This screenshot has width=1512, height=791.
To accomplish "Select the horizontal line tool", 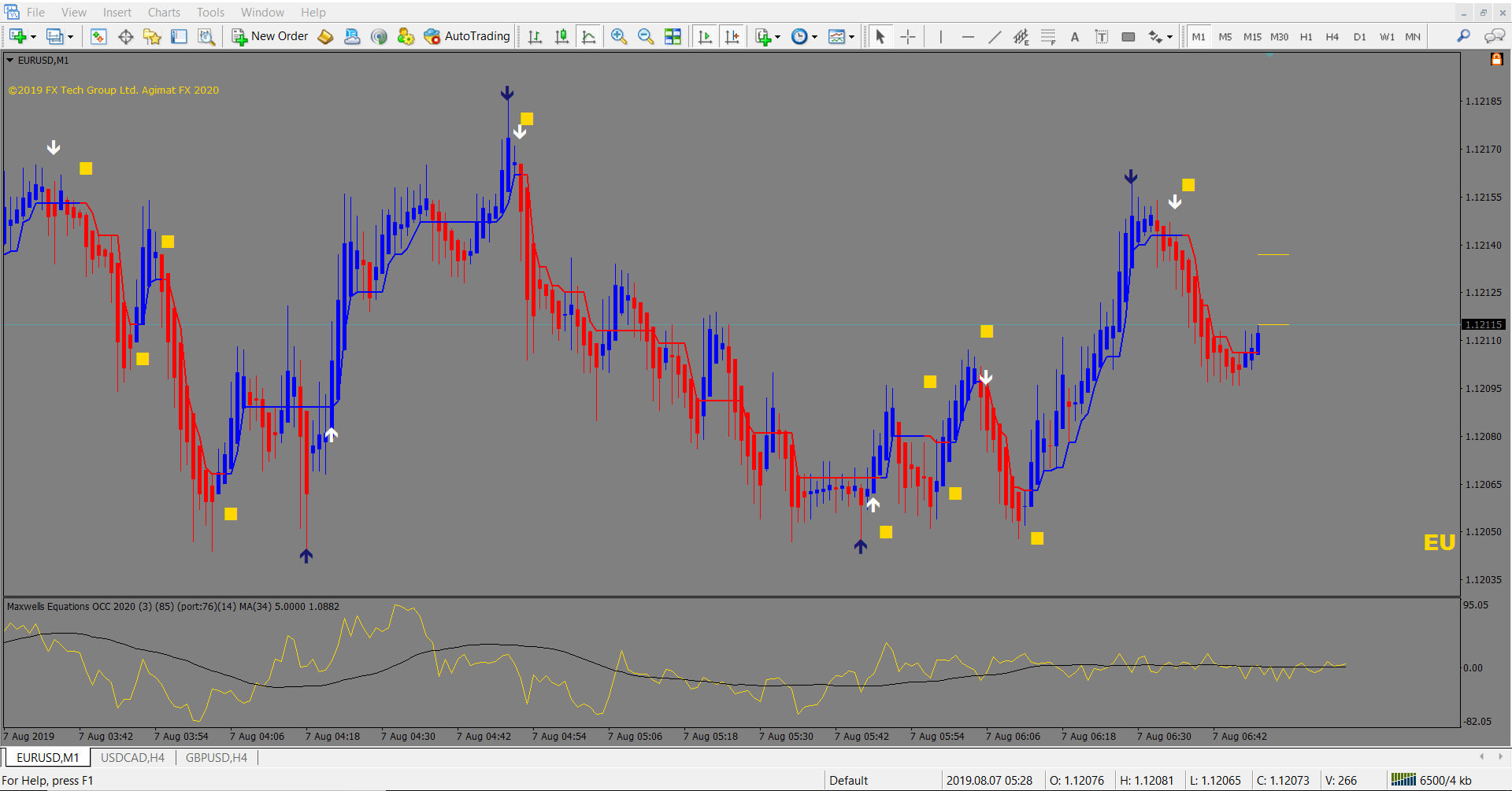I will click(968, 36).
